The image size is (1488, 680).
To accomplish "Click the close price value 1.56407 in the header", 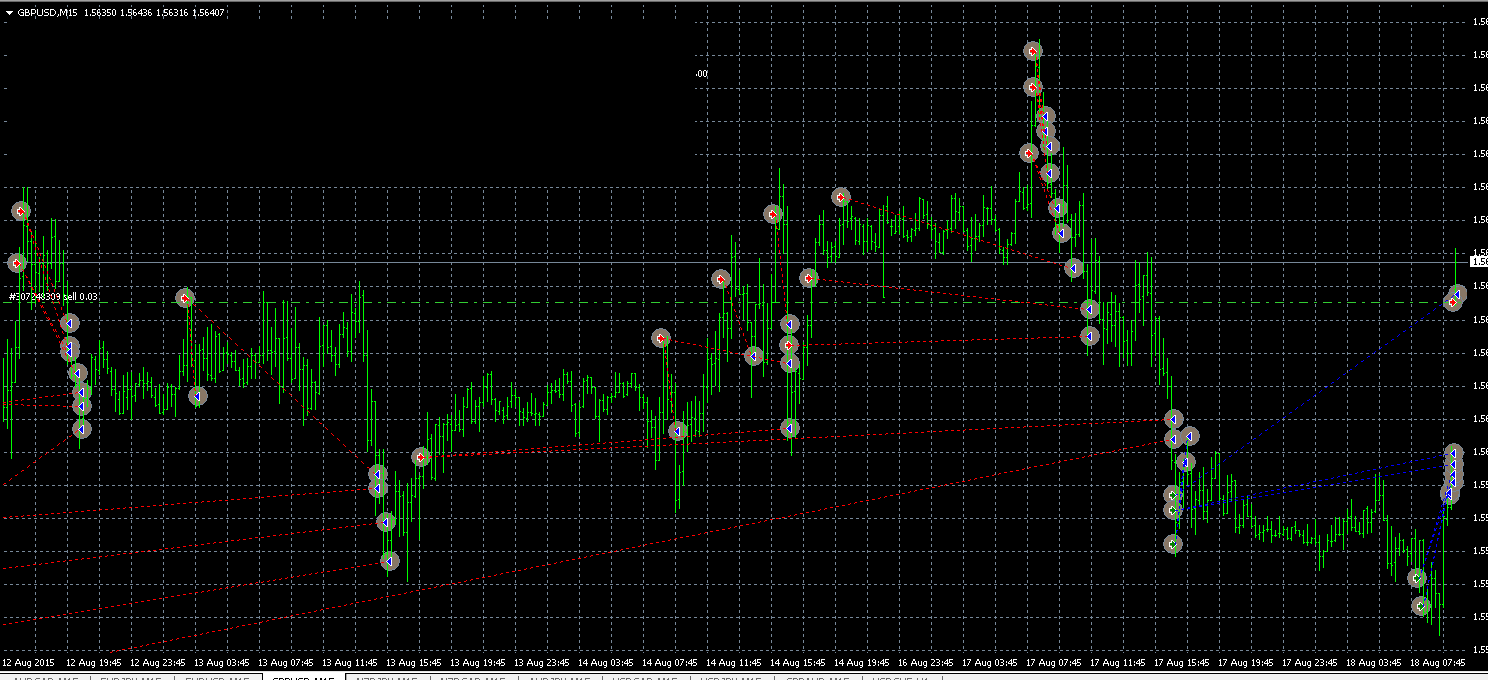I will (208, 13).
